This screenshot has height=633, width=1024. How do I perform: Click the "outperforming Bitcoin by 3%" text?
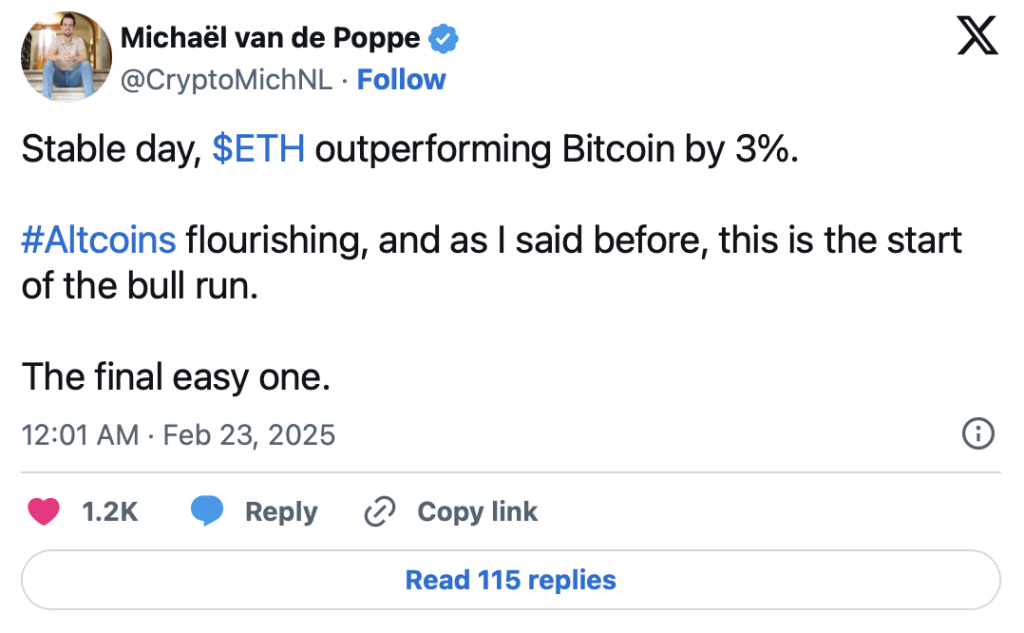pyautogui.click(x=552, y=150)
